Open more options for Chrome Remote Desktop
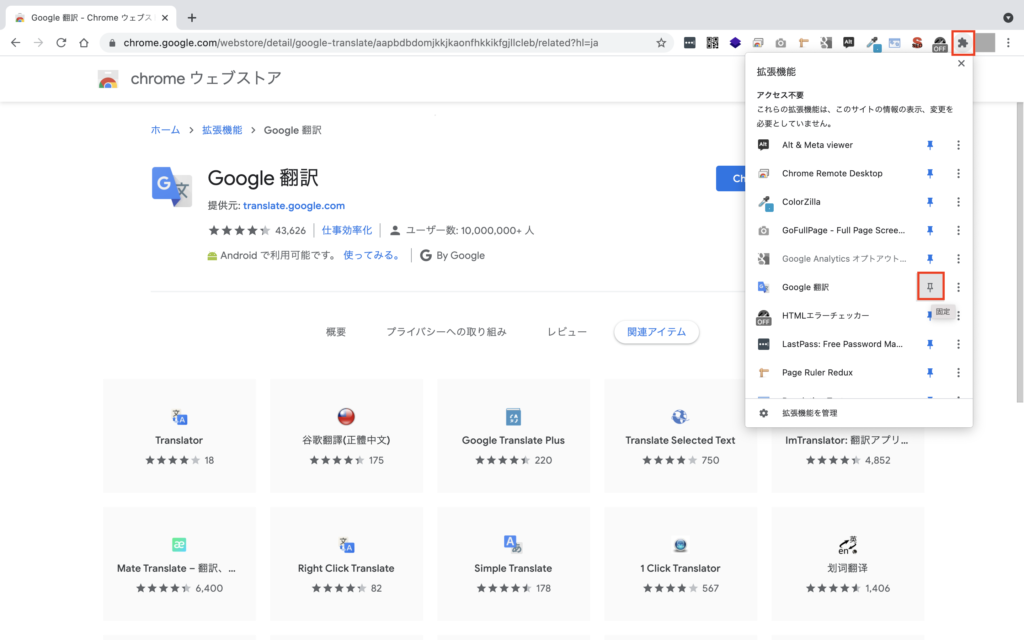1024x640 pixels. pos(958,174)
